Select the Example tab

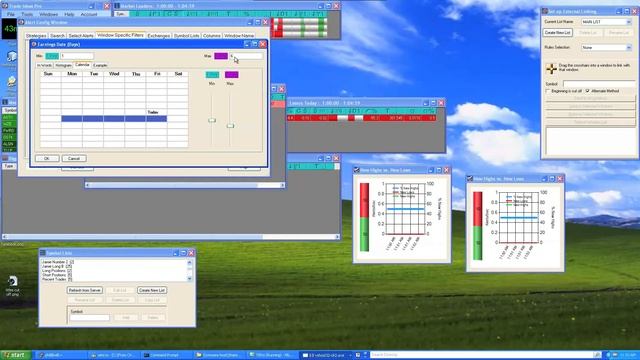click(x=100, y=65)
